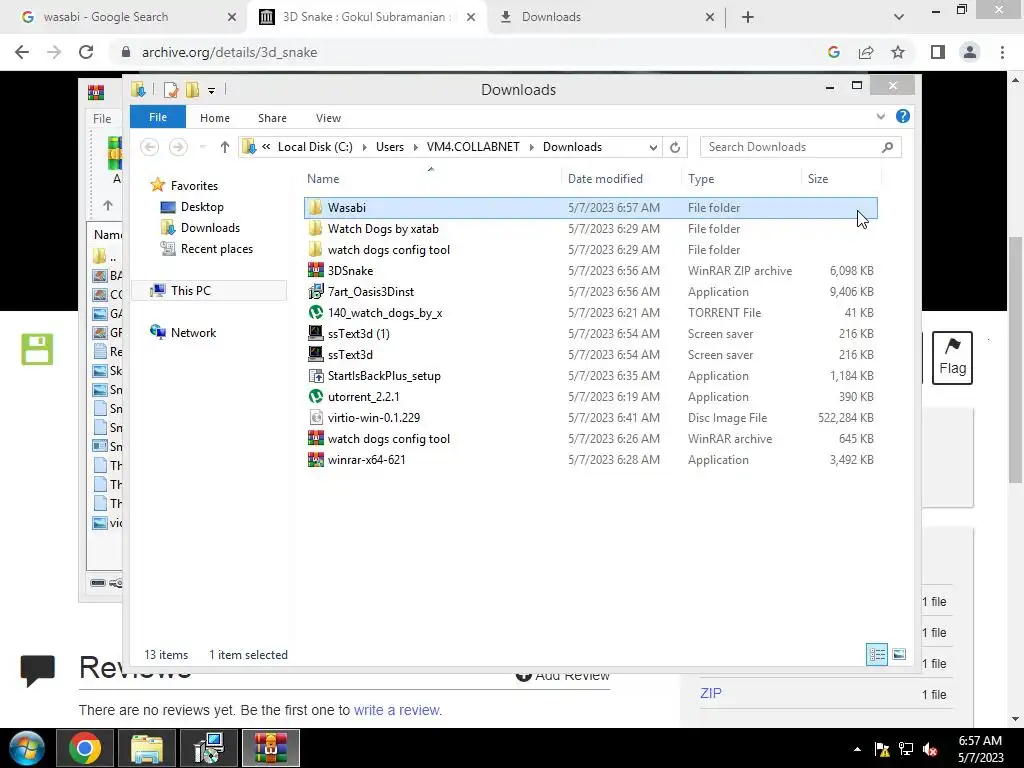
Task: Select Desktop in Favorites
Action: pyautogui.click(x=202, y=207)
